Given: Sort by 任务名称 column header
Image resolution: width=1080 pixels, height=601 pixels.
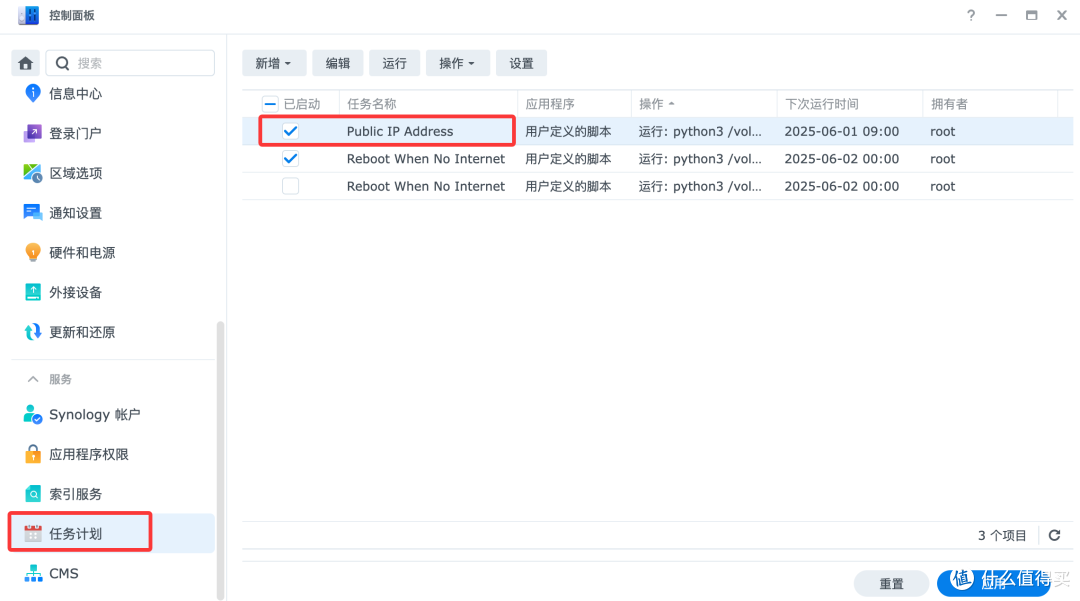Looking at the screenshot, I should click(x=428, y=104).
